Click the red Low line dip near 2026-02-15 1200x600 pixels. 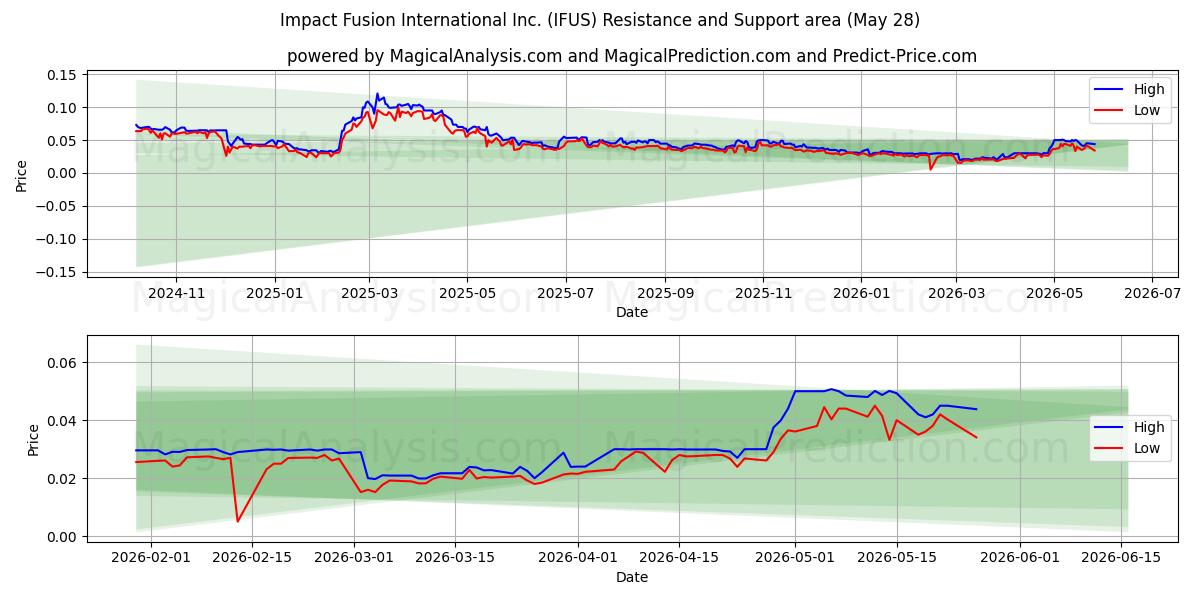click(238, 521)
